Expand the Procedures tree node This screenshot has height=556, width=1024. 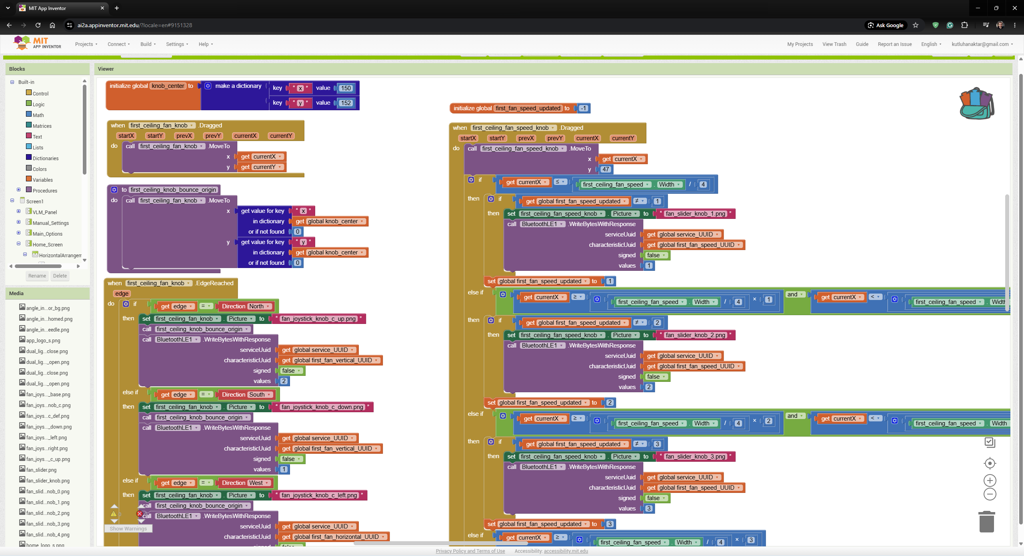point(18,190)
